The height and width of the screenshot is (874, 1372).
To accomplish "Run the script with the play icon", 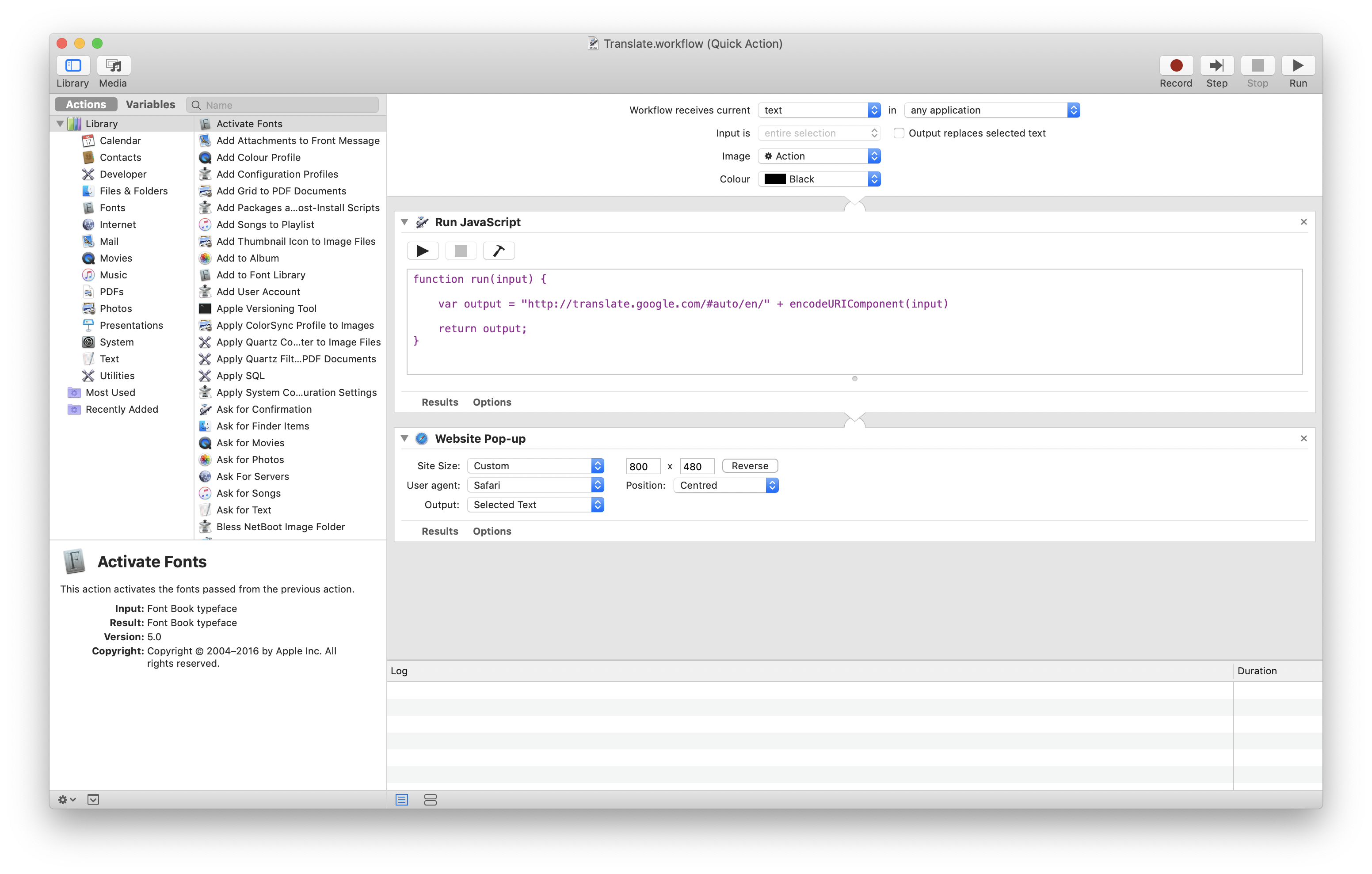I will (423, 250).
